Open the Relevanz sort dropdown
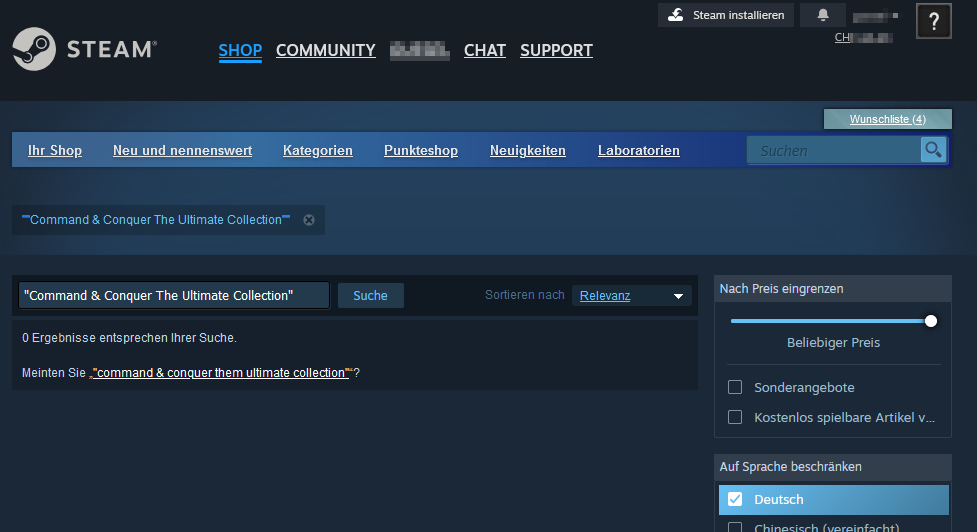 (x=632, y=295)
